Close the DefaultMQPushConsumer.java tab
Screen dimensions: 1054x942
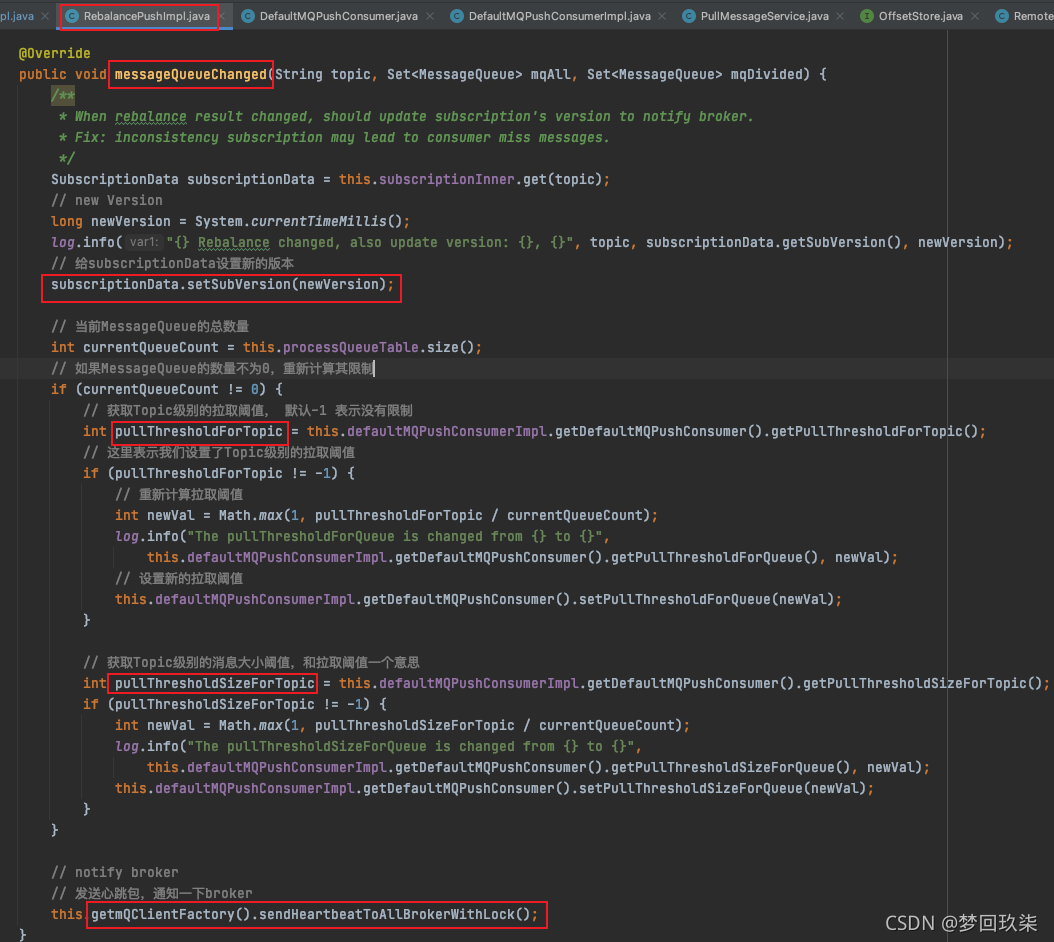tap(429, 17)
